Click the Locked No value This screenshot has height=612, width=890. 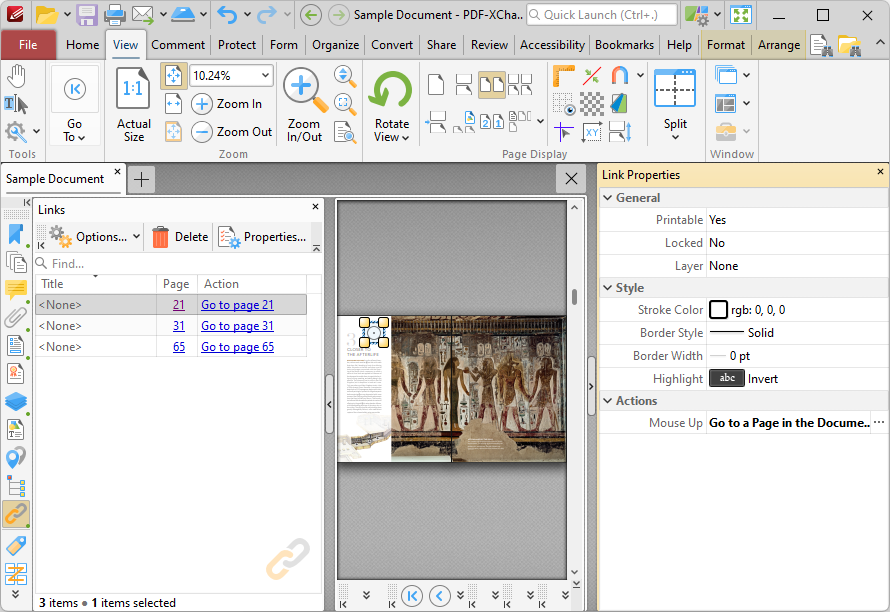pyautogui.click(x=797, y=243)
